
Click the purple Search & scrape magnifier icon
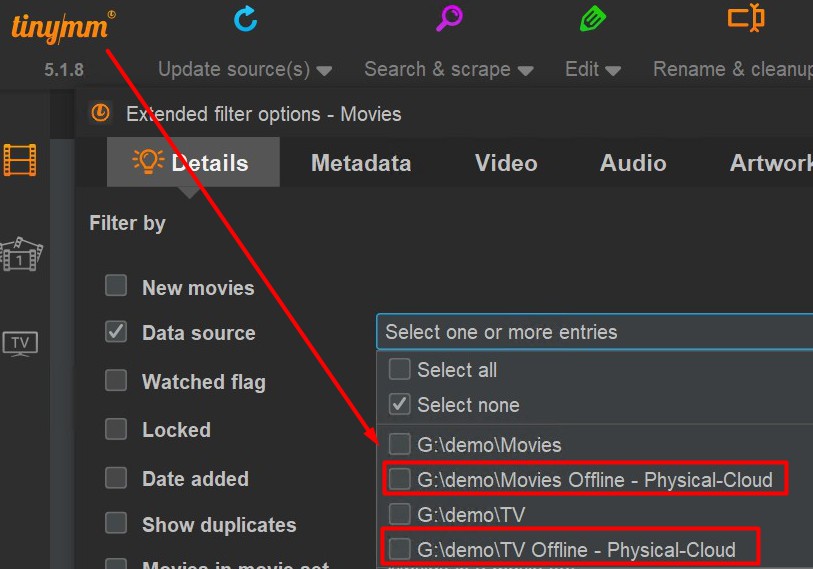tap(449, 19)
